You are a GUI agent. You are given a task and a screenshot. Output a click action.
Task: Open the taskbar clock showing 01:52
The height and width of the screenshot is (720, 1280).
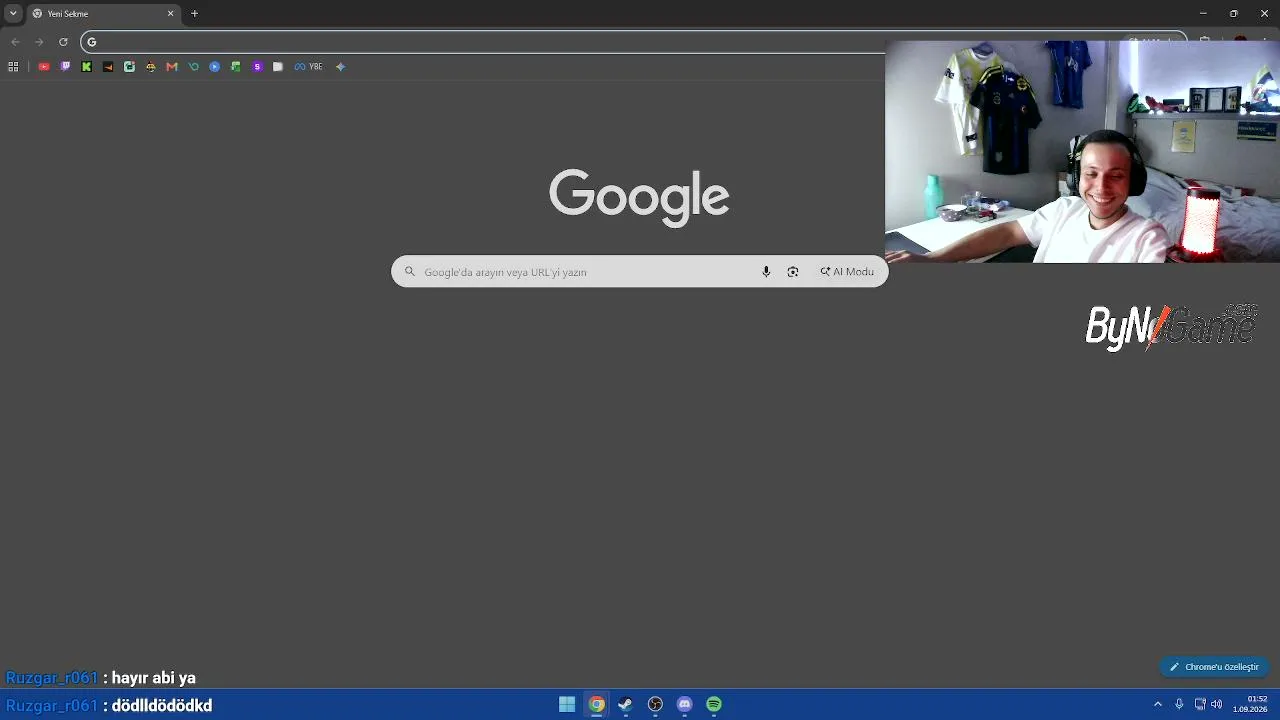pos(1250,704)
